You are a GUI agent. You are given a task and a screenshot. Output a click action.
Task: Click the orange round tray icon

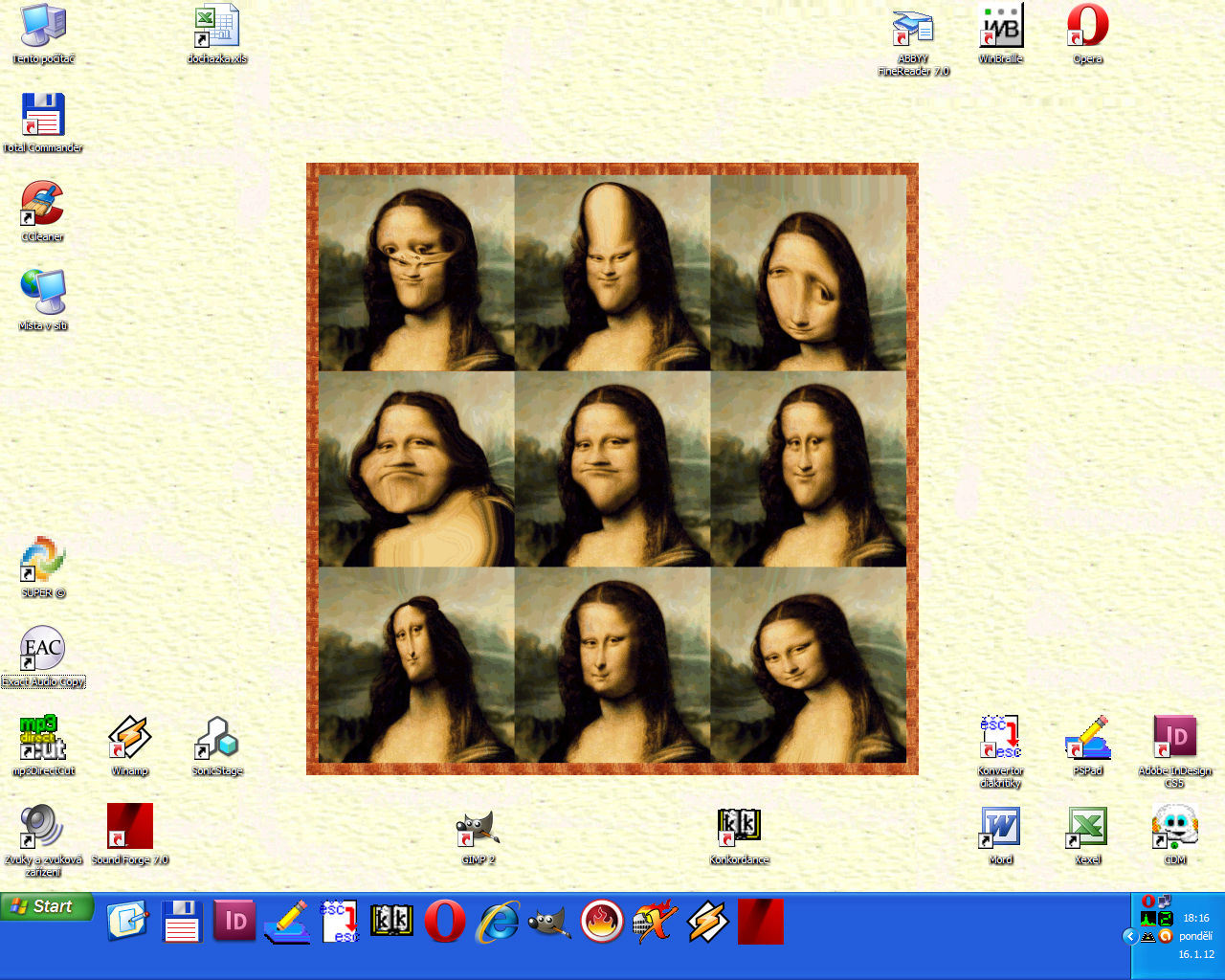pyautogui.click(x=1166, y=936)
